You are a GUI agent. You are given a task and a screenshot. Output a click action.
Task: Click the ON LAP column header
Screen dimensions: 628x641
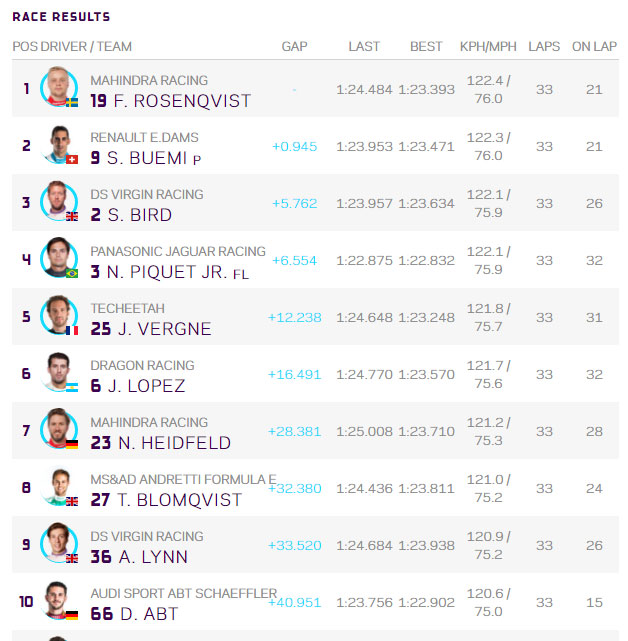coord(594,47)
